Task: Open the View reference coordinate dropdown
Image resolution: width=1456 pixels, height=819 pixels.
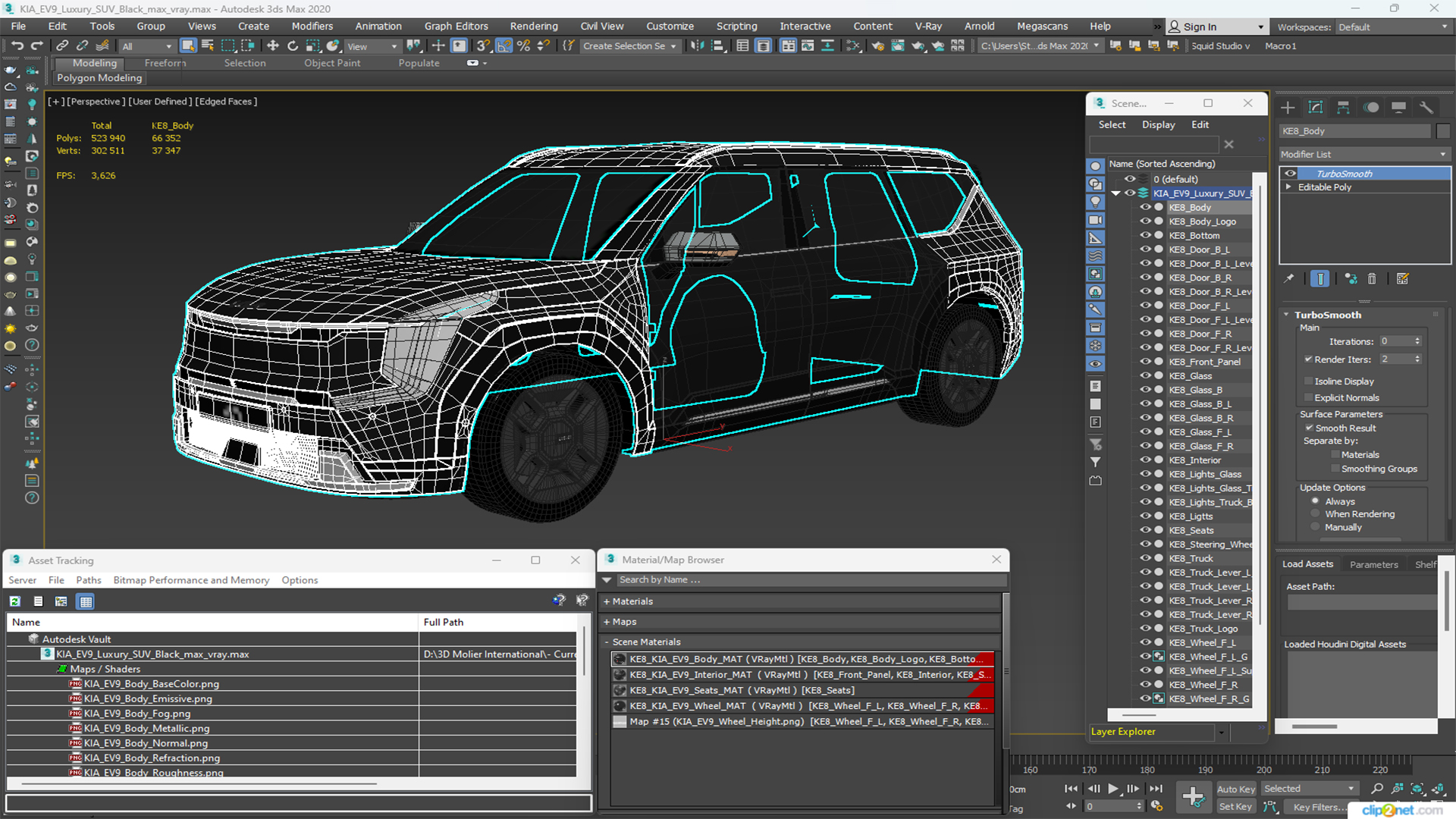Action: [372, 46]
